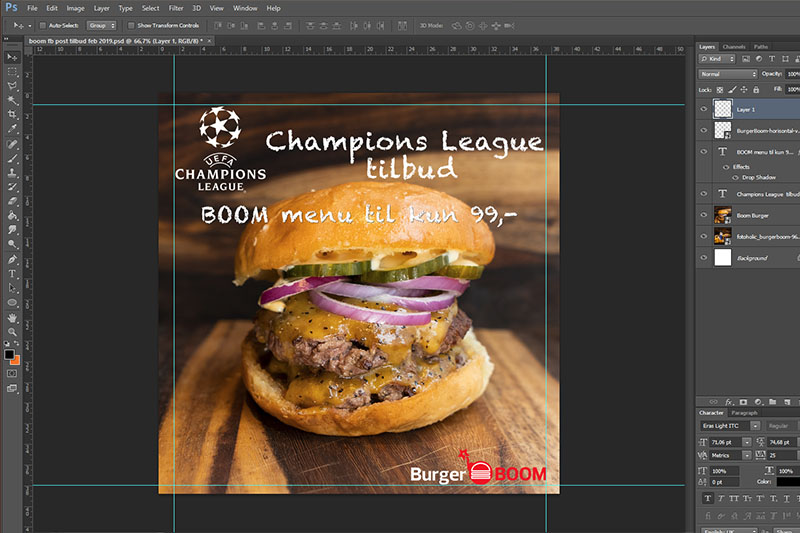
Task: Hide the BOOM menu text layer
Action: coord(704,151)
